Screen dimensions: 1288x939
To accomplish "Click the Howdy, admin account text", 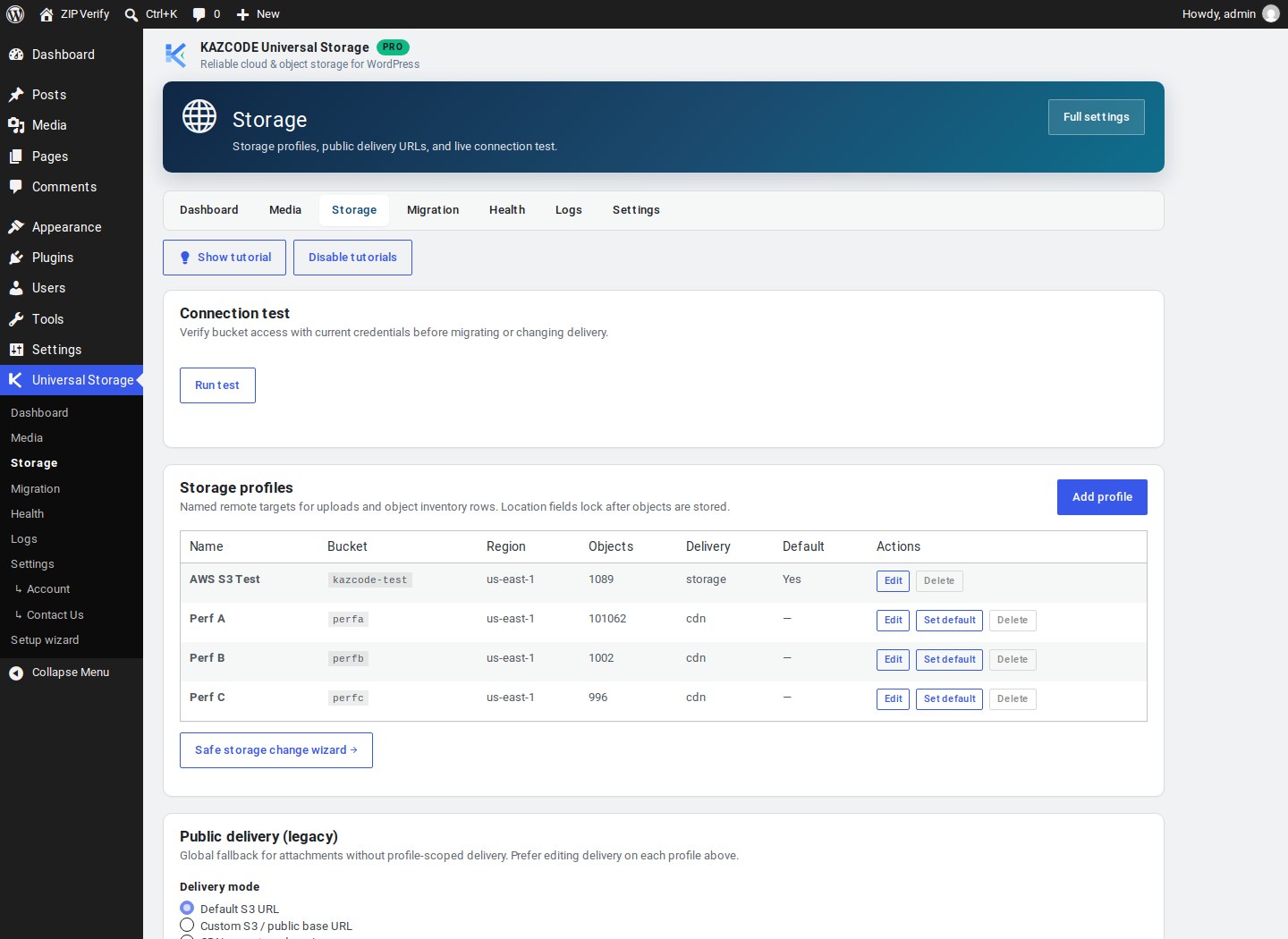I will [x=1218, y=14].
